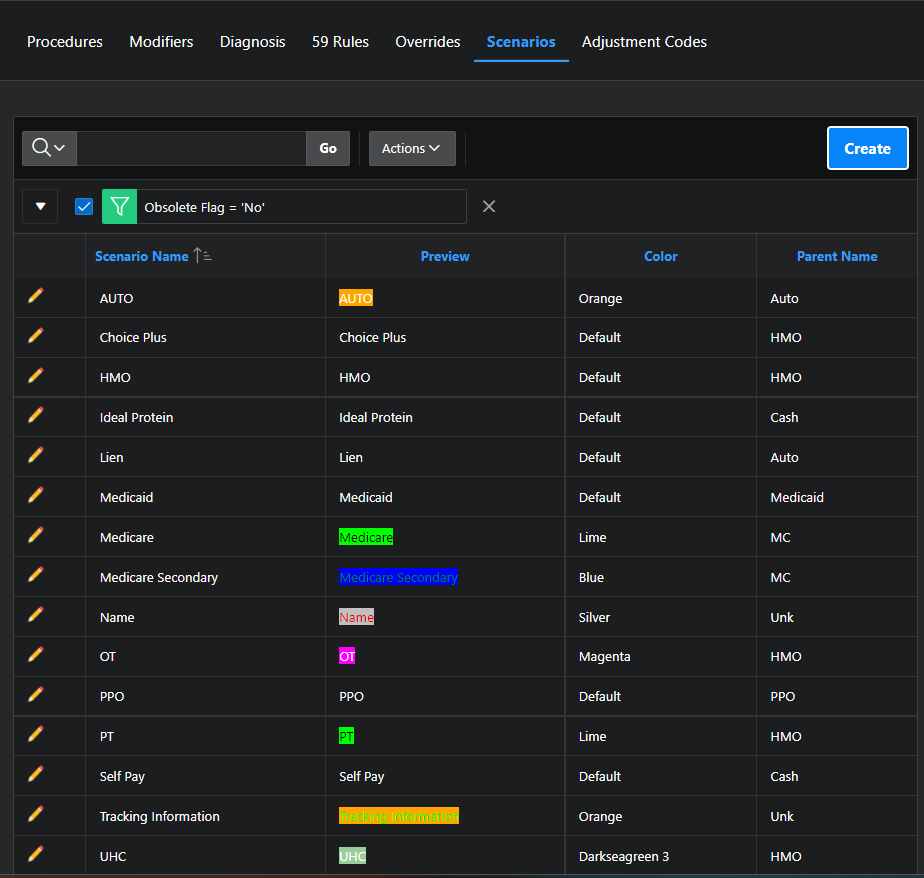Sort by Scenario Name column header
Viewport: 924px width, 878px height.
pyautogui.click(x=141, y=256)
